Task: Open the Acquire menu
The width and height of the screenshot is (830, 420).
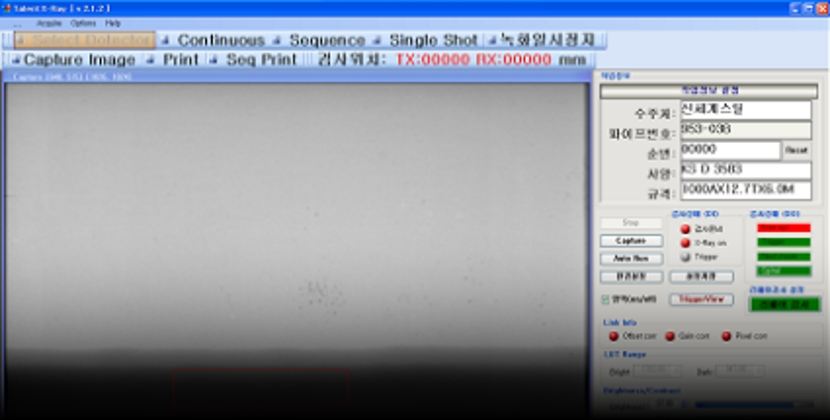Action: [49, 22]
